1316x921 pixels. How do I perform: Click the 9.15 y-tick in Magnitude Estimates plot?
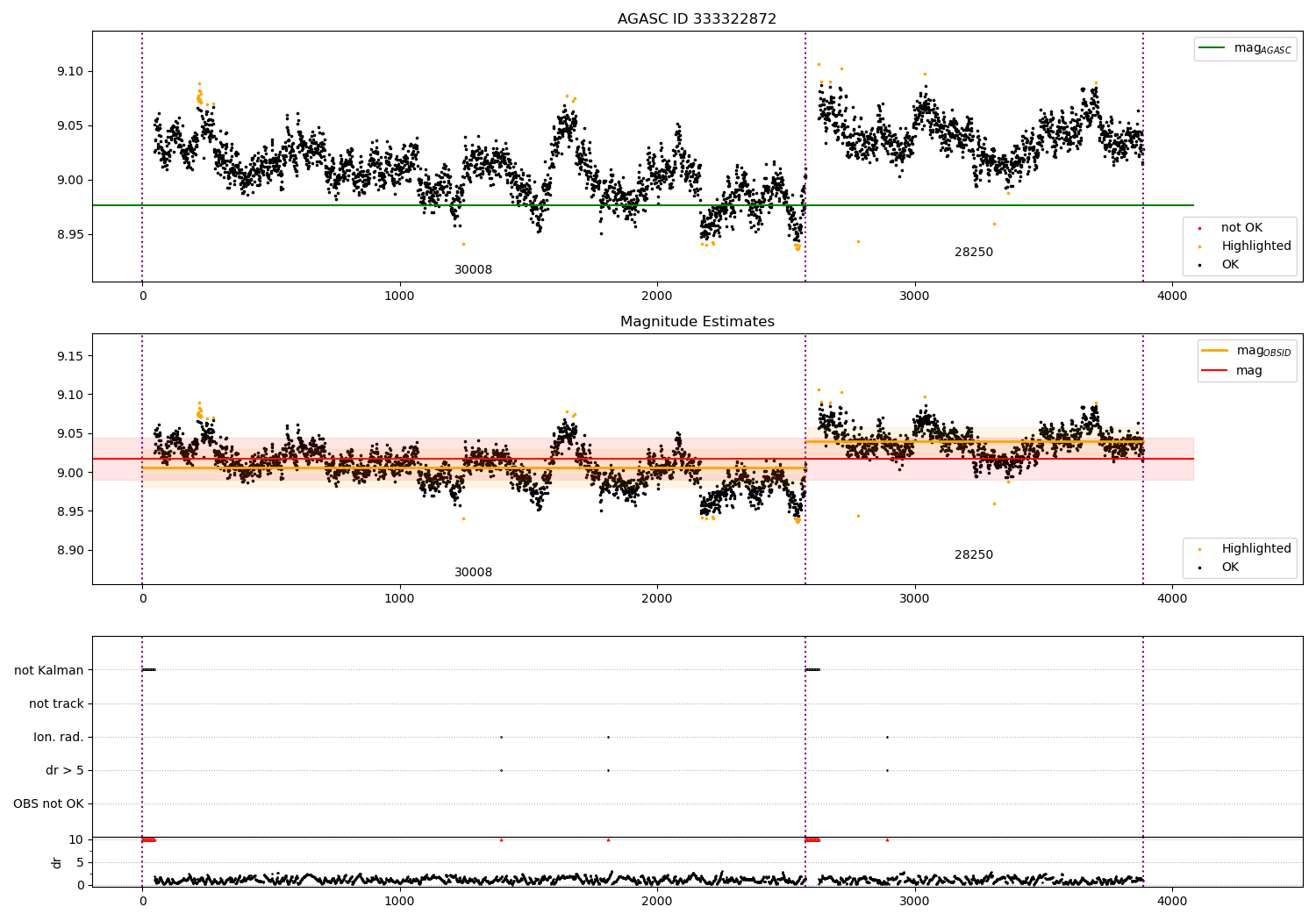click(x=68, y=356)
